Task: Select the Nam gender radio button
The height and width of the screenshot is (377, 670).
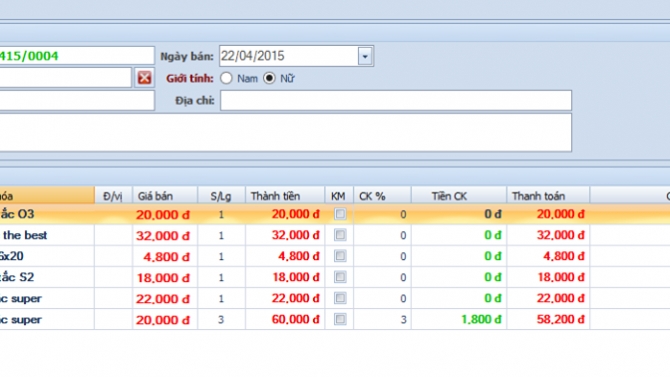Action: click(x=226, y=78)
